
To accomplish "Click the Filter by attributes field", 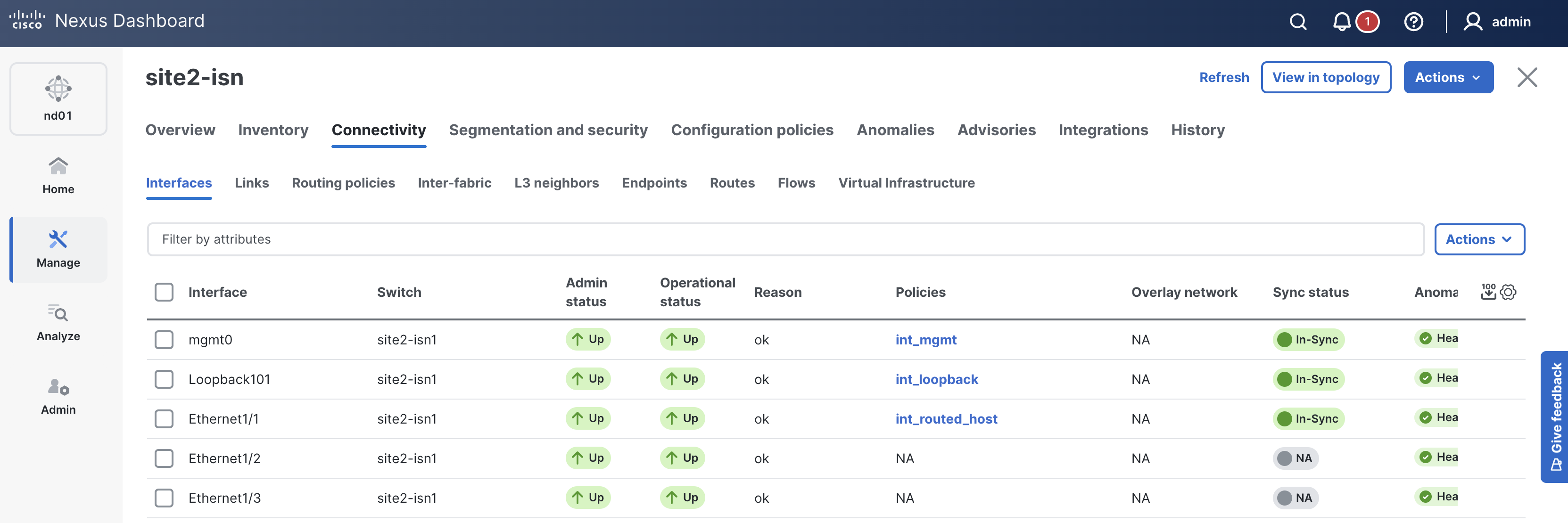I will 784,239.
